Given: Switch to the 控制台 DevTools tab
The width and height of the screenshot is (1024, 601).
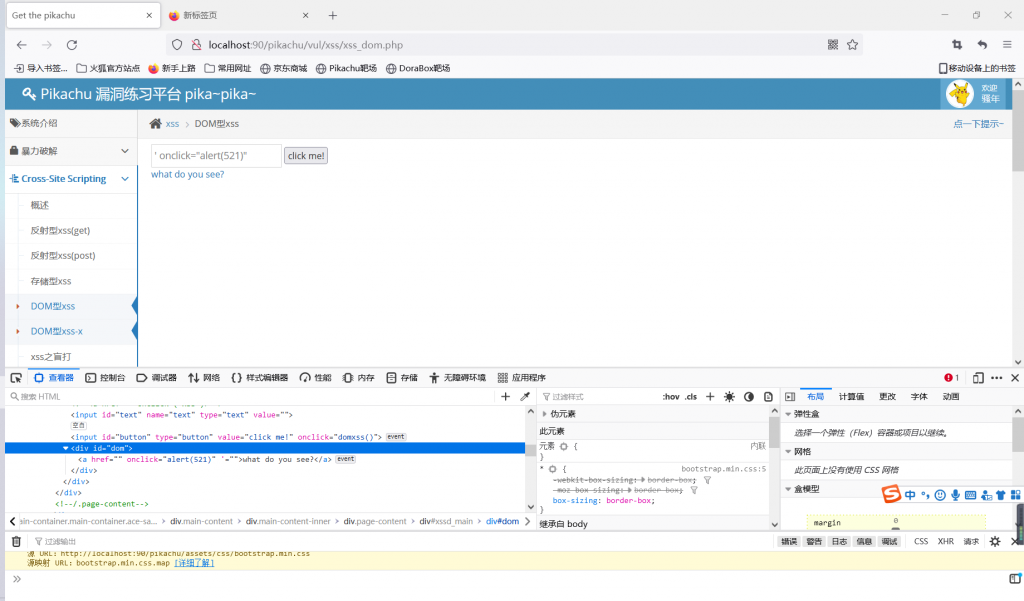Looking at the screenshot, I should tap(106, 378).
